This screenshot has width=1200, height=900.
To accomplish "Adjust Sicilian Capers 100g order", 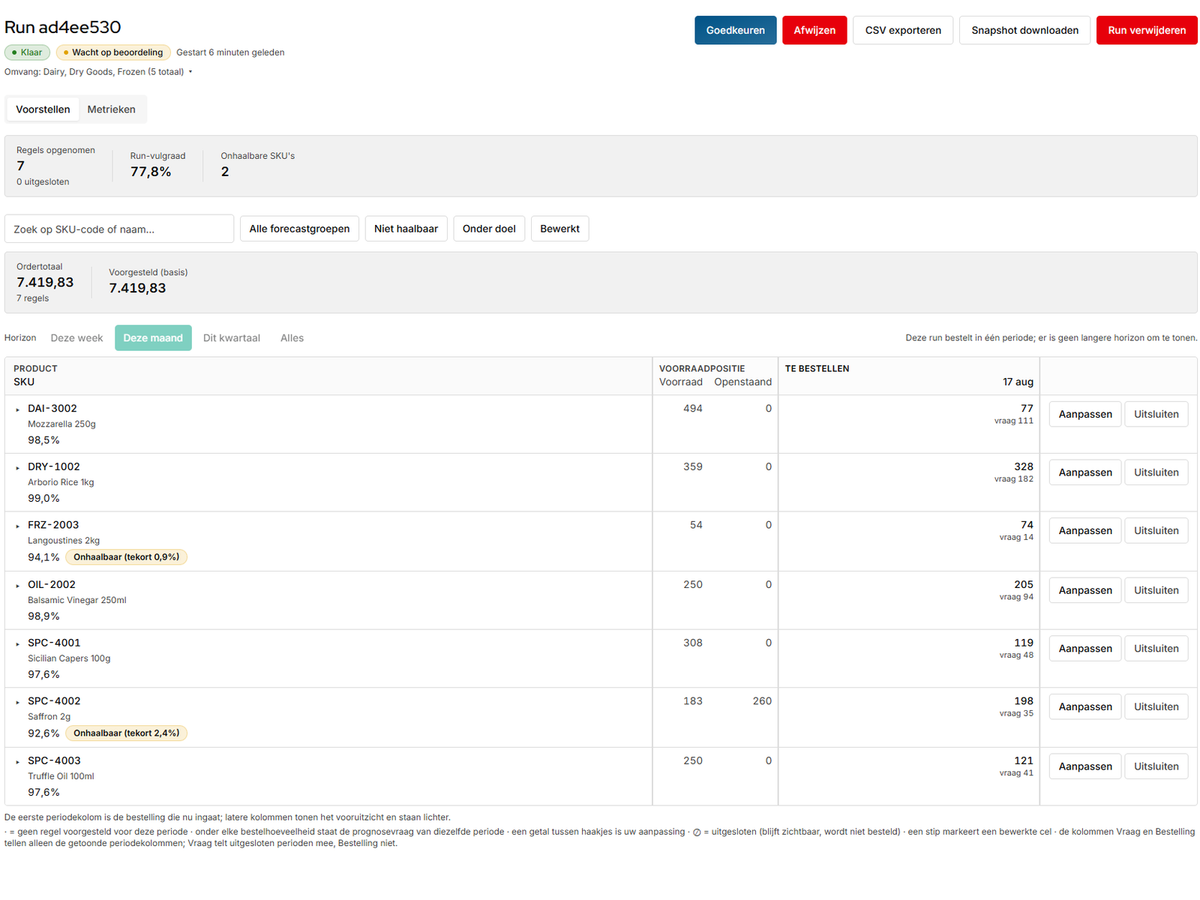I will coord(1085,648).
